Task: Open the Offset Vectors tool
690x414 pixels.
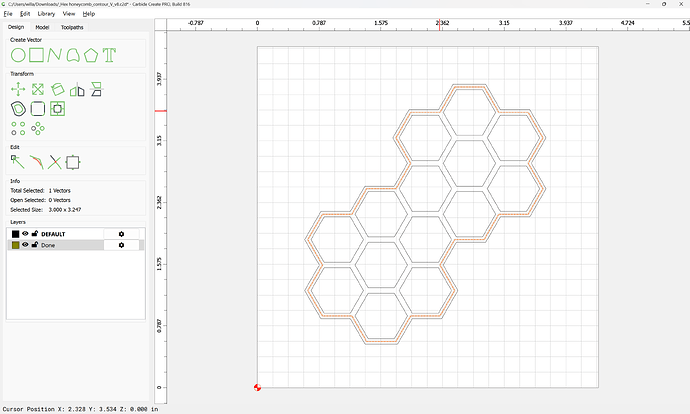Action: point(18,109)
